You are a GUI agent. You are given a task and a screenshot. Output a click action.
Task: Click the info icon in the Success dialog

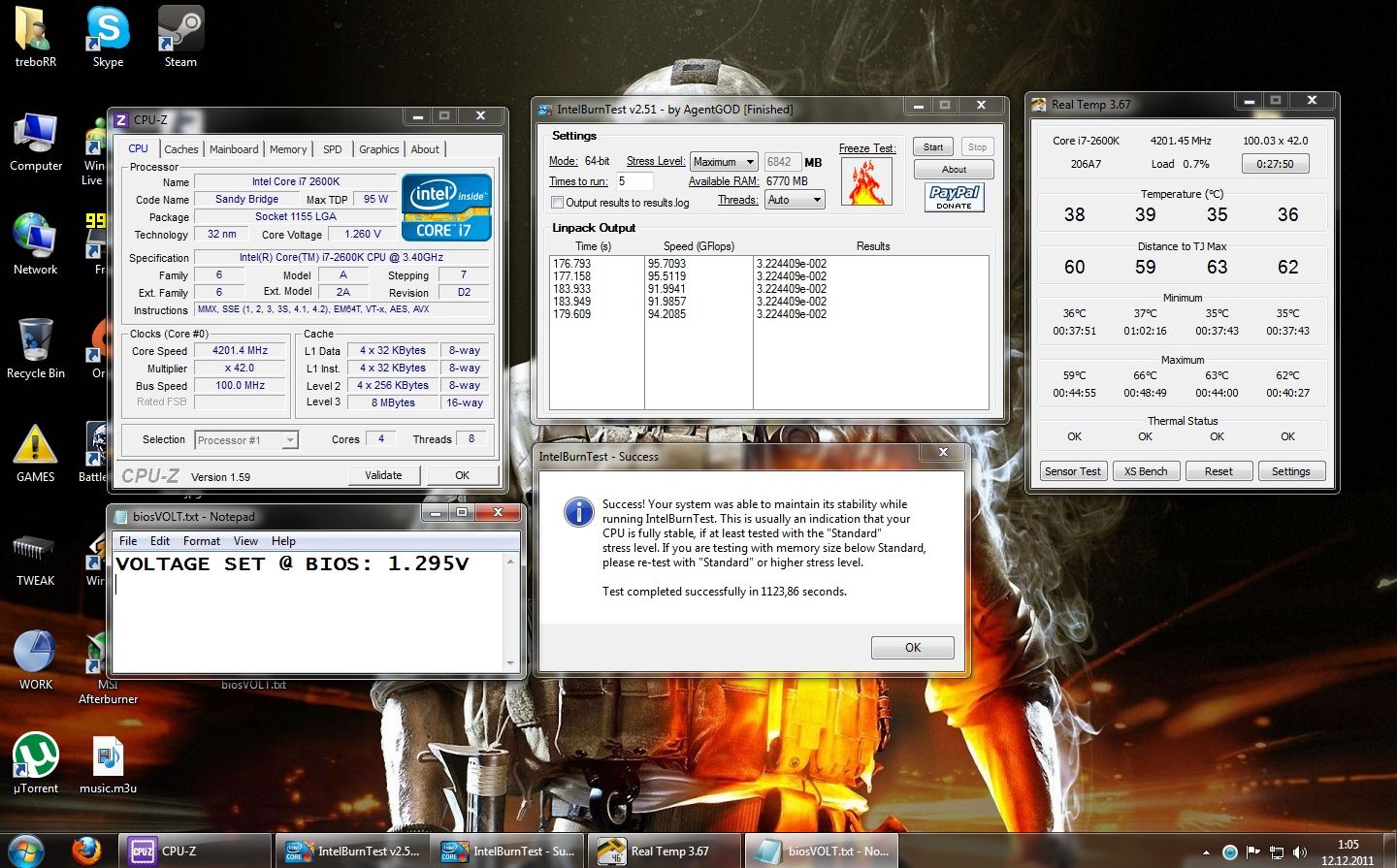coord(578,512)
